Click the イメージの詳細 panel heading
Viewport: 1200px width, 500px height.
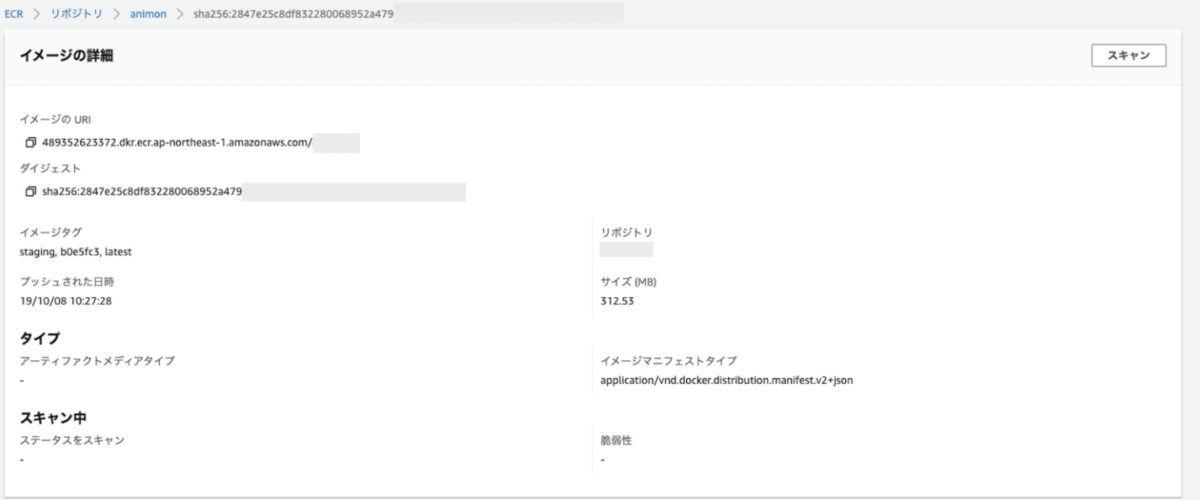click(66, 56)
